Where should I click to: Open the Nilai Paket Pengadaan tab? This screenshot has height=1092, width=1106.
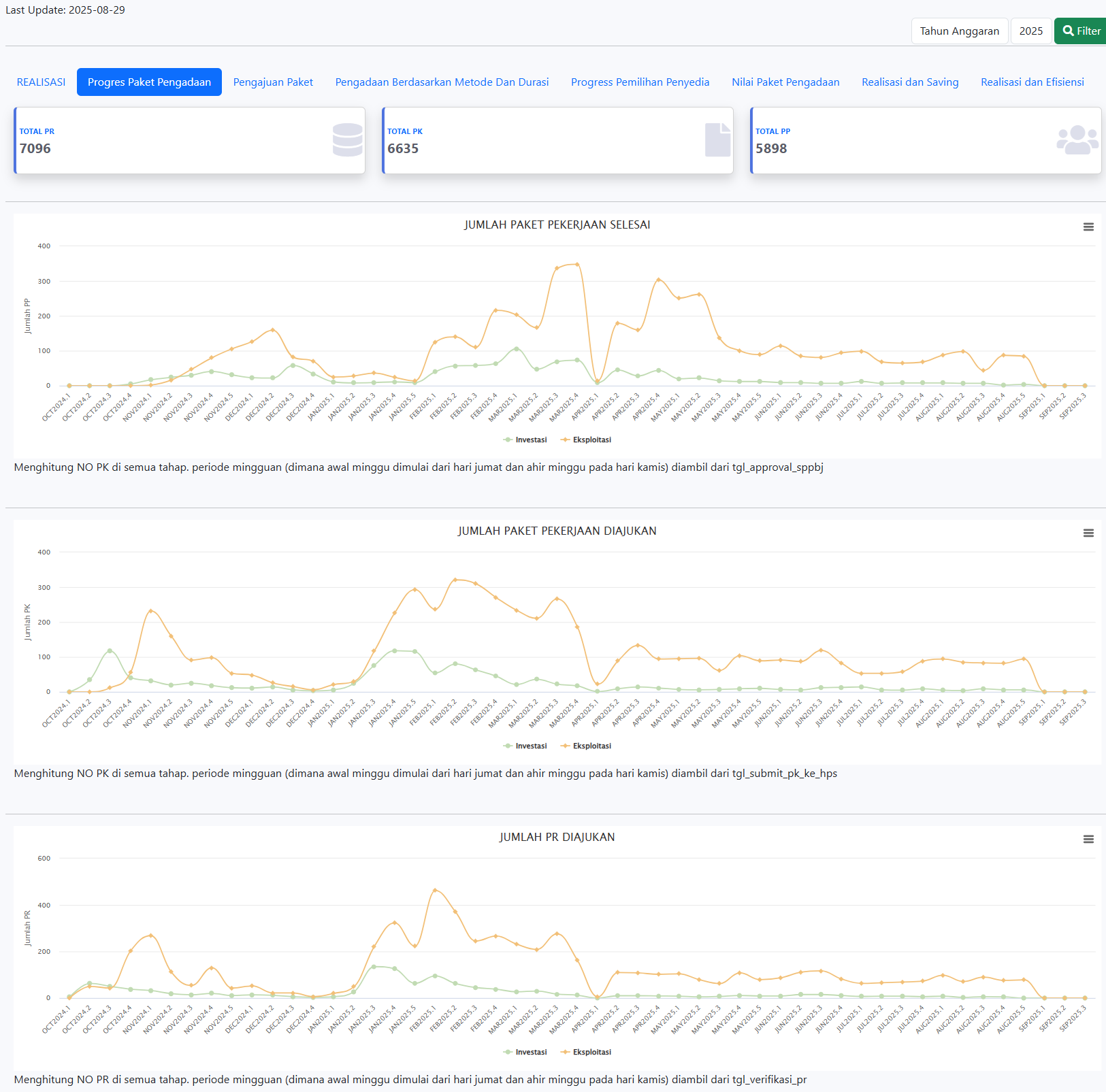(785, 82)
